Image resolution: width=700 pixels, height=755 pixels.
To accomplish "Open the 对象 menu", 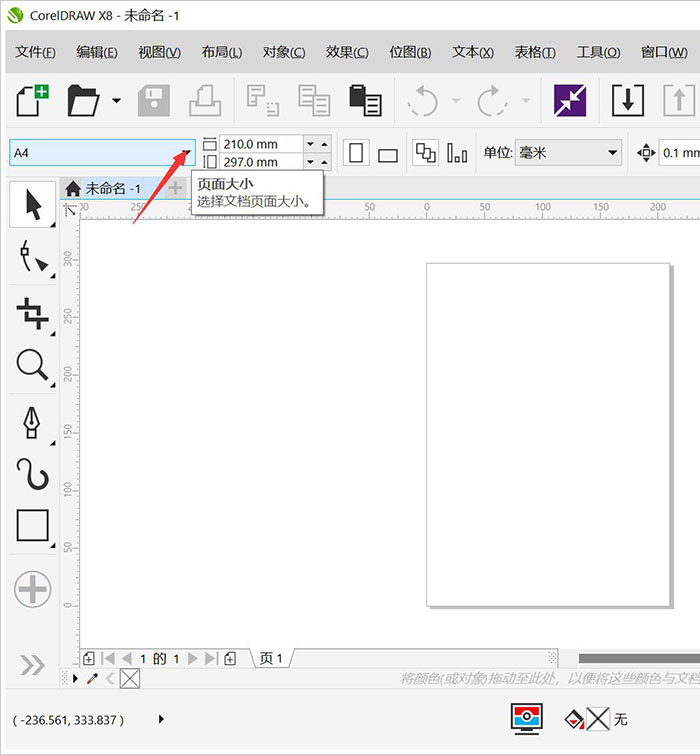I will 284,52.
